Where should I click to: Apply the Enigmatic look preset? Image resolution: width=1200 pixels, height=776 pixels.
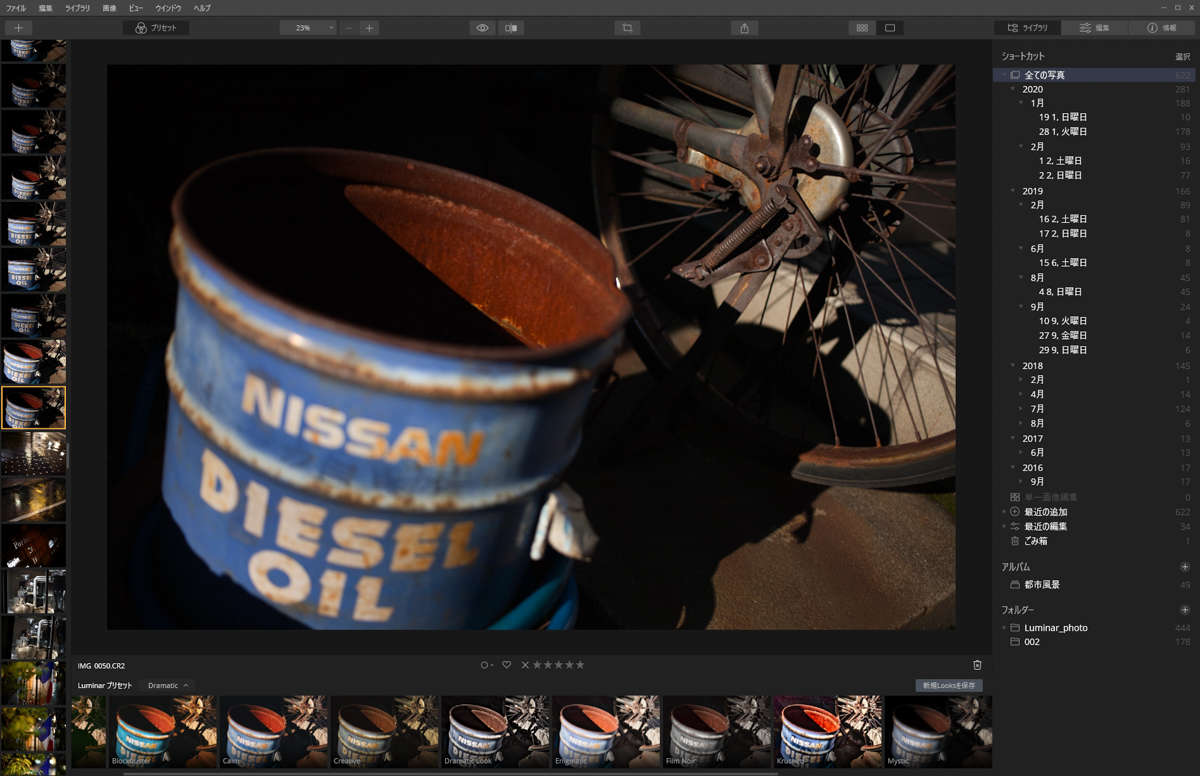tap(606, 732)
